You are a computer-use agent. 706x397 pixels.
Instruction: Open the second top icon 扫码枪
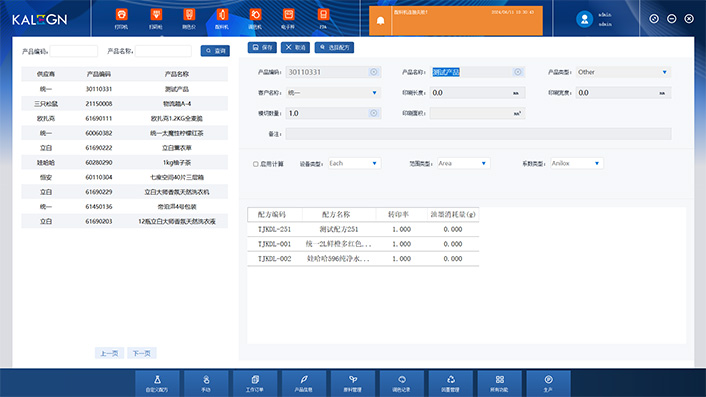(156, 19)
